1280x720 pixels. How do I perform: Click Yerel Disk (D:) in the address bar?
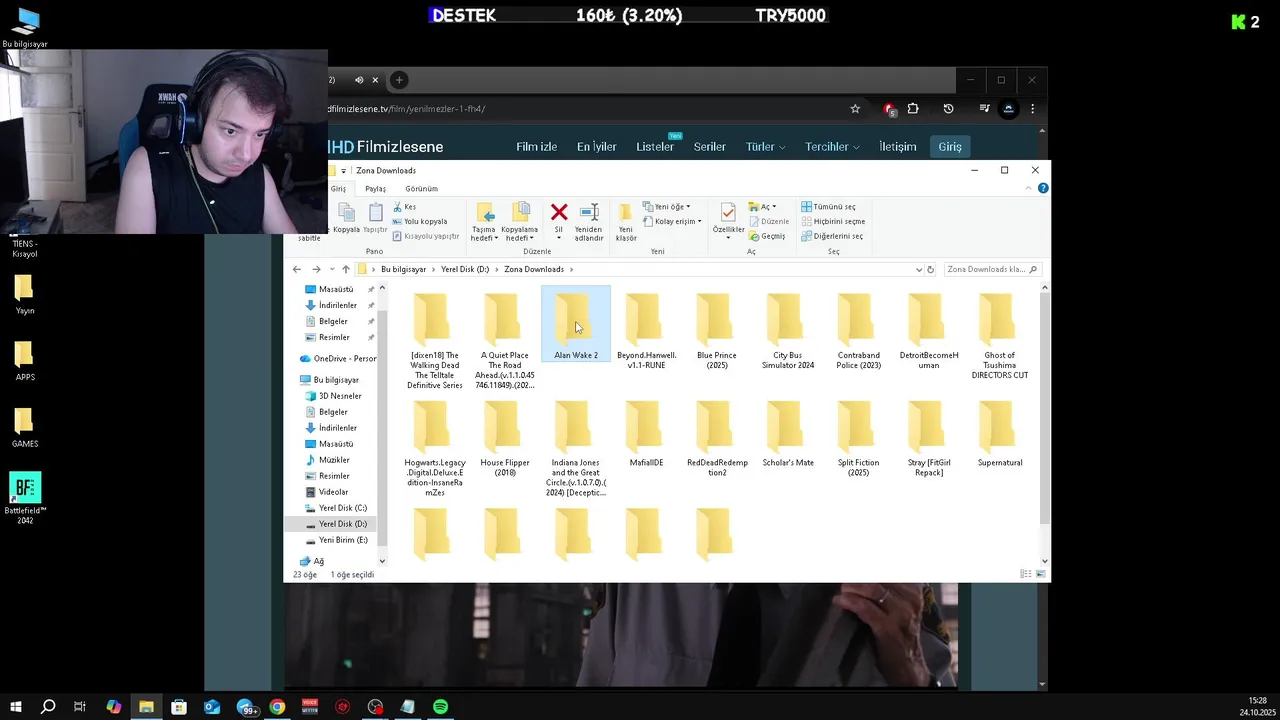click(465, 269)
